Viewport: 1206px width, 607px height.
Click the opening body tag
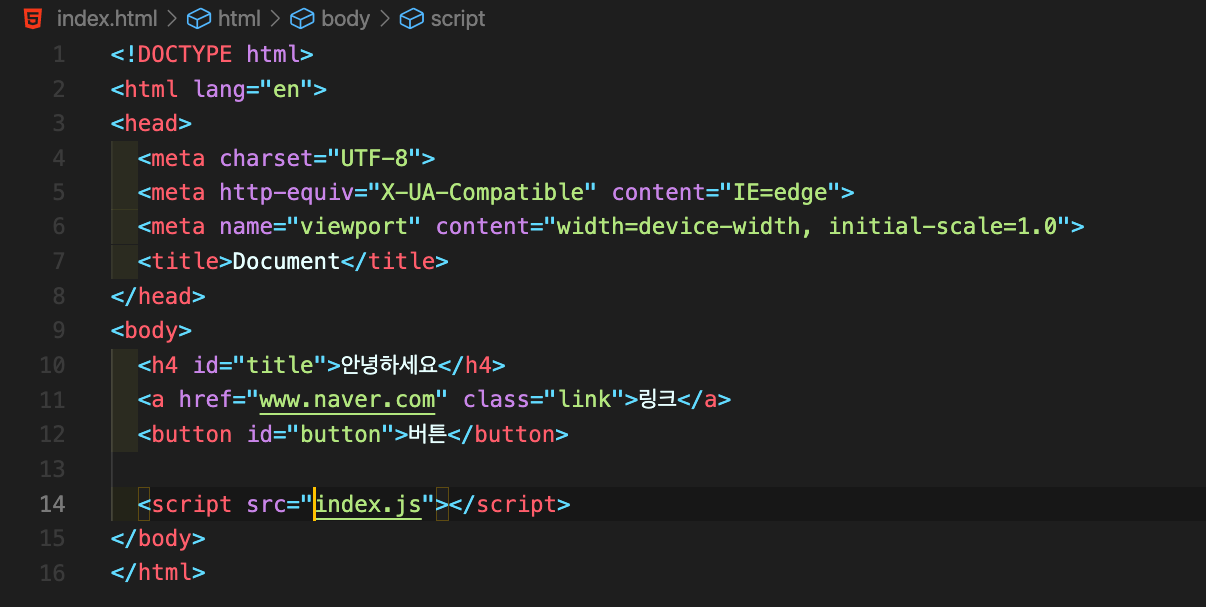(x=151, y=330)
